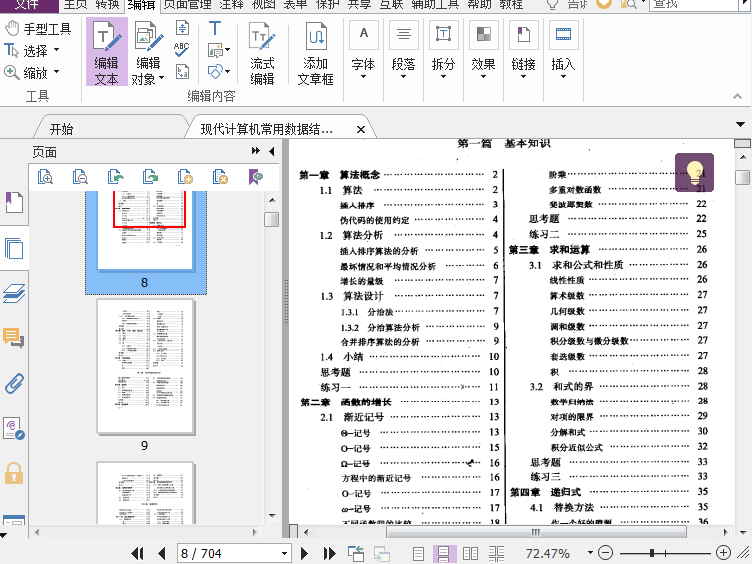Open the pages side panel icon
Viewport: 752px width, 564px height.
pyautogui.click(x=14, y=248)
